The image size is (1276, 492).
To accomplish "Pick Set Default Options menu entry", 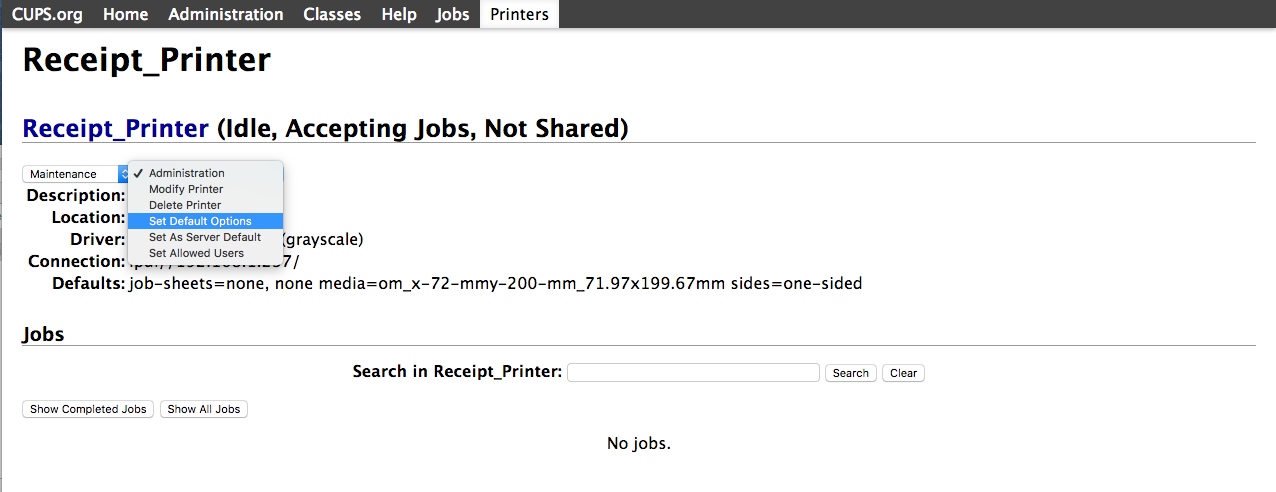I will point(200,221).
